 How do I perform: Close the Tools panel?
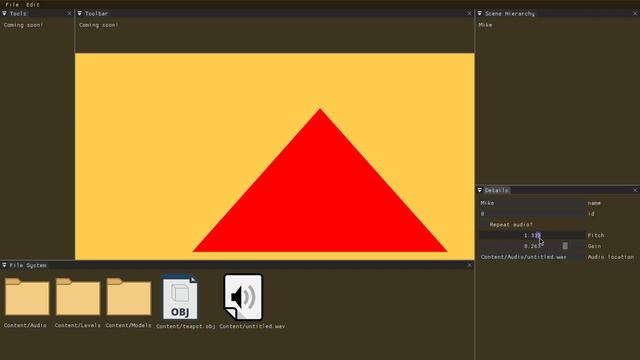[x=69, y=13]
